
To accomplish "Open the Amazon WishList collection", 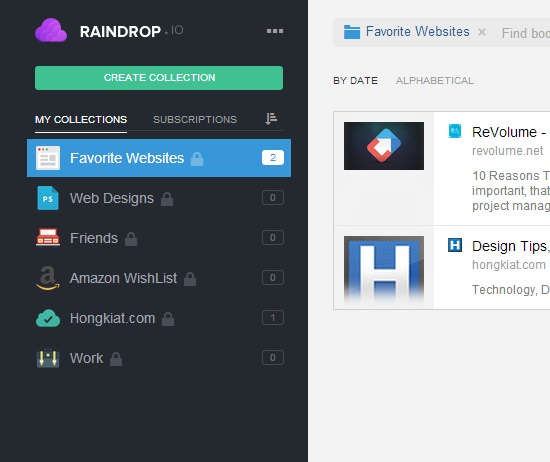I will coord(159,278).
